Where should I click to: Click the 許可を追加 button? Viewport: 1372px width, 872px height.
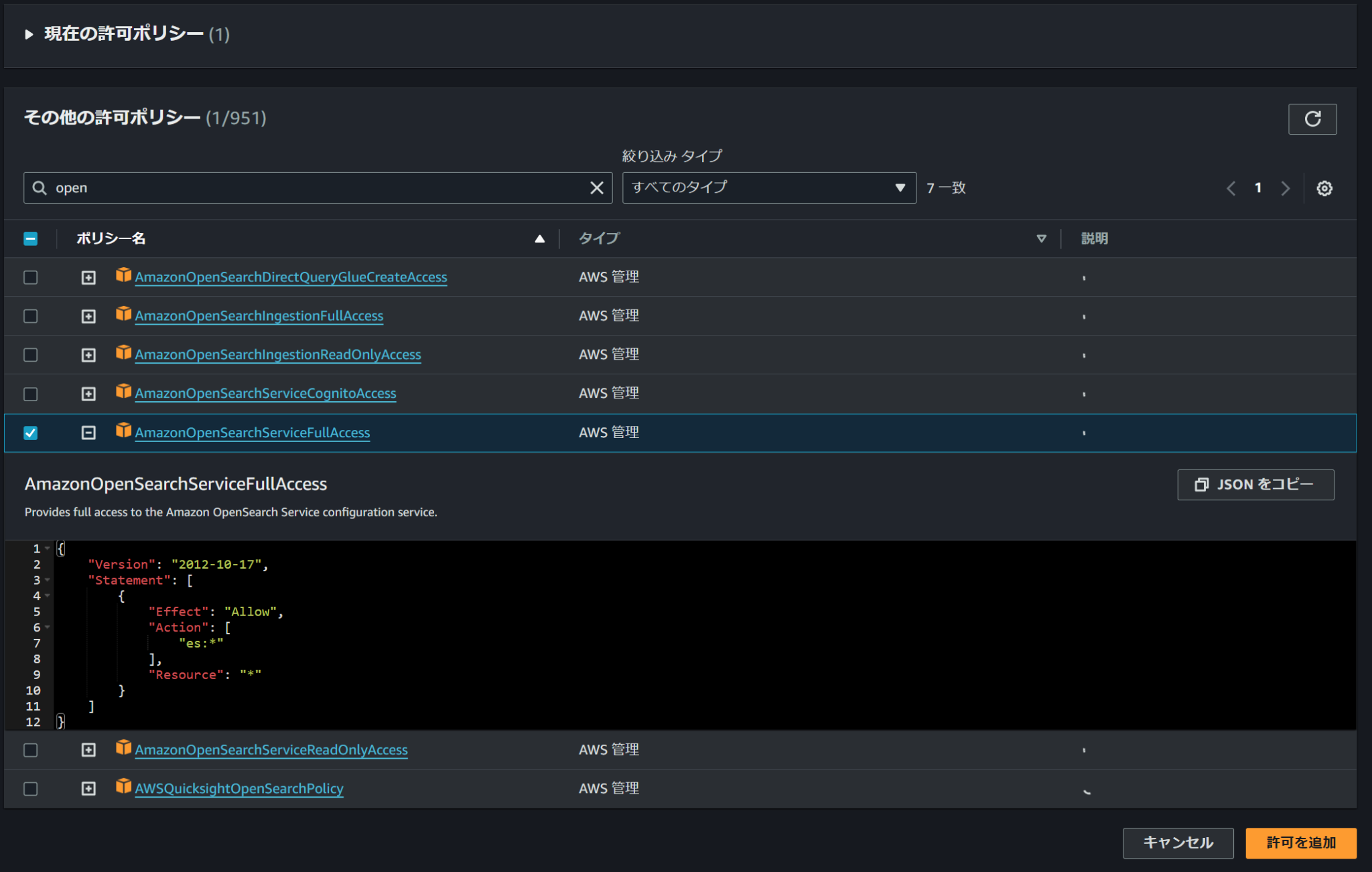pyautogui.click(x=1300, y=843)
